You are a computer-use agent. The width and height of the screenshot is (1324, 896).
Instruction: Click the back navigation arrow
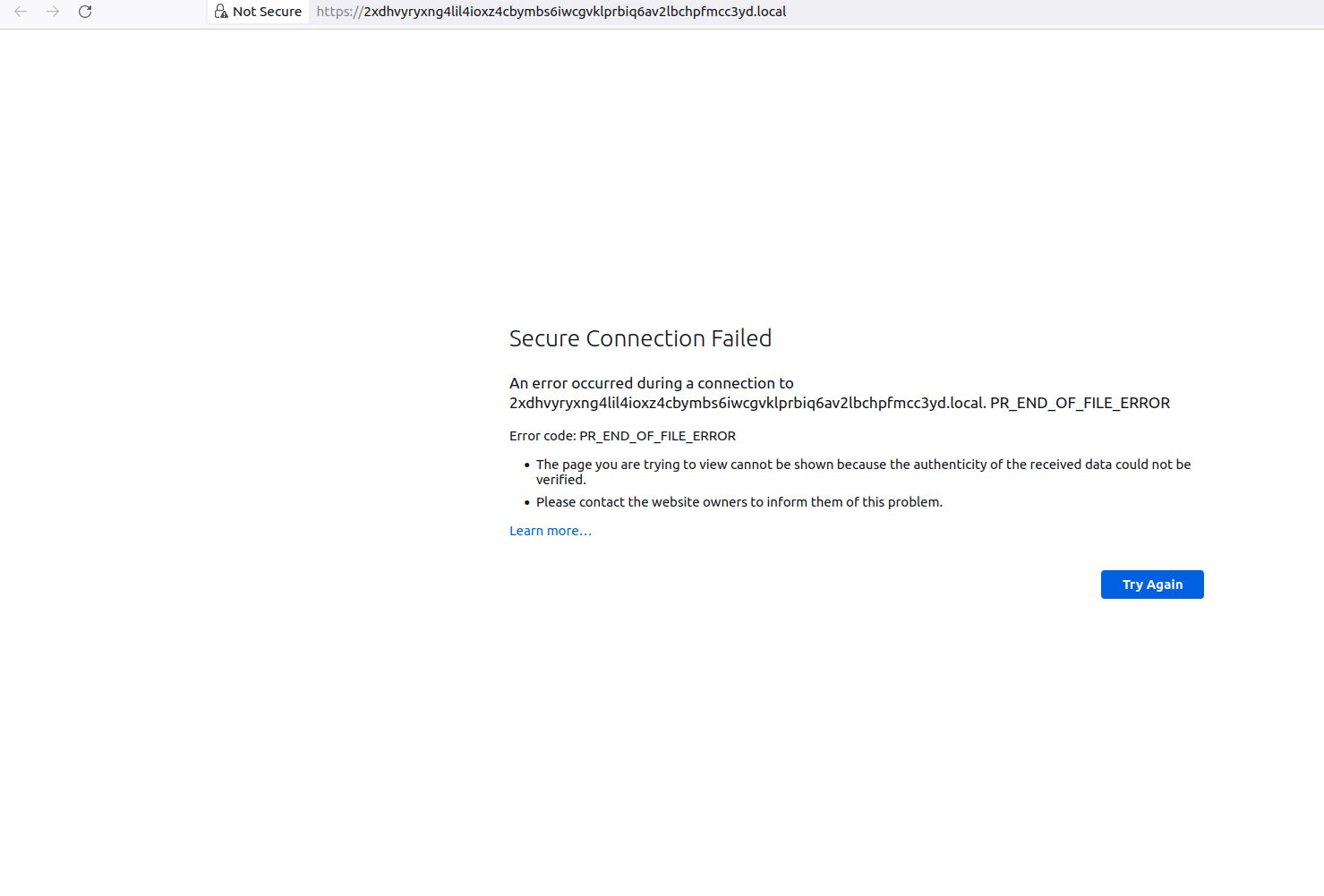coord(20,12)
